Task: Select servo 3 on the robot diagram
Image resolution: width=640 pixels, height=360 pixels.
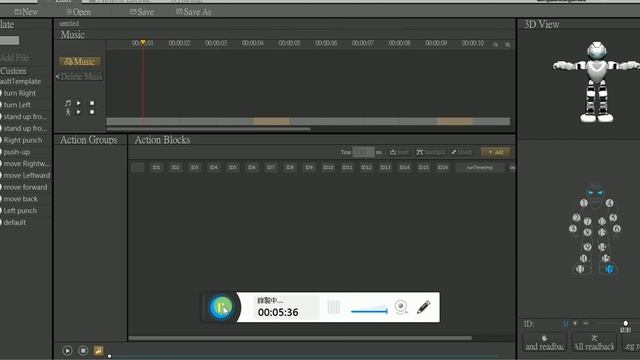Action: [573, 229]
